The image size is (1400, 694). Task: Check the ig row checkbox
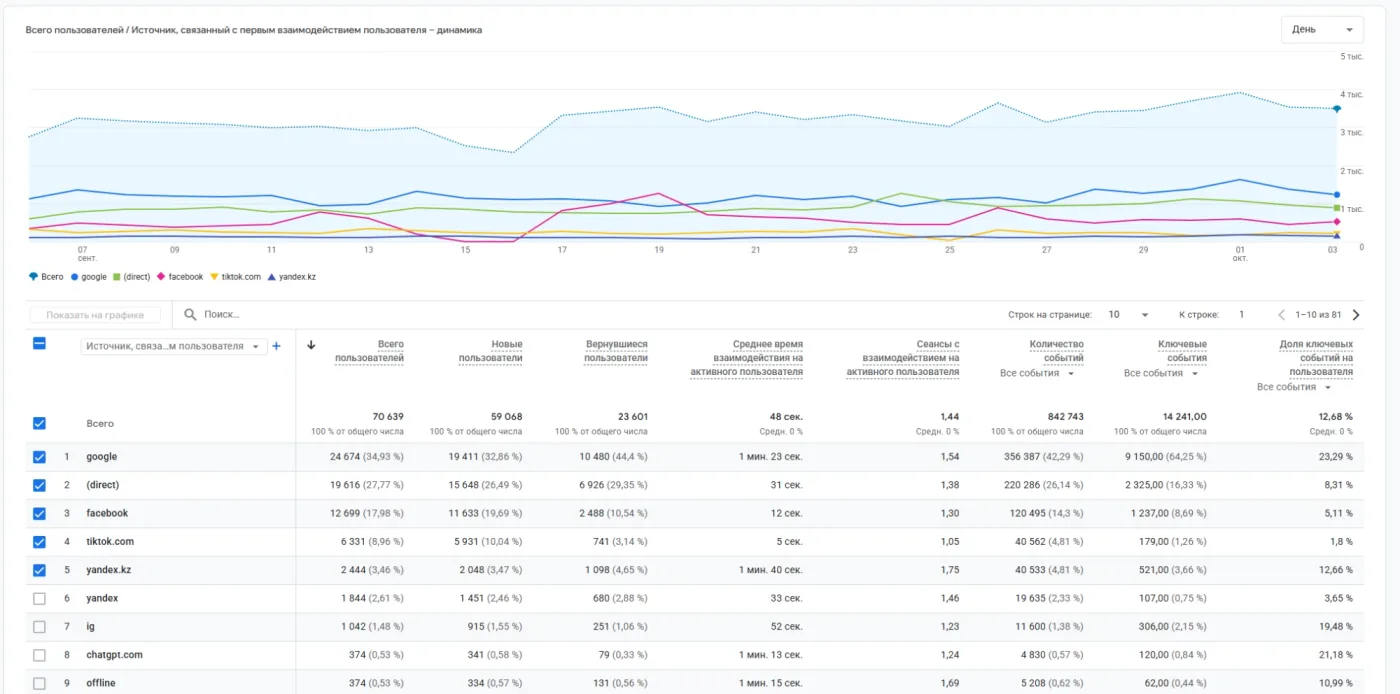pyautogui.click(x=39, y=627)
